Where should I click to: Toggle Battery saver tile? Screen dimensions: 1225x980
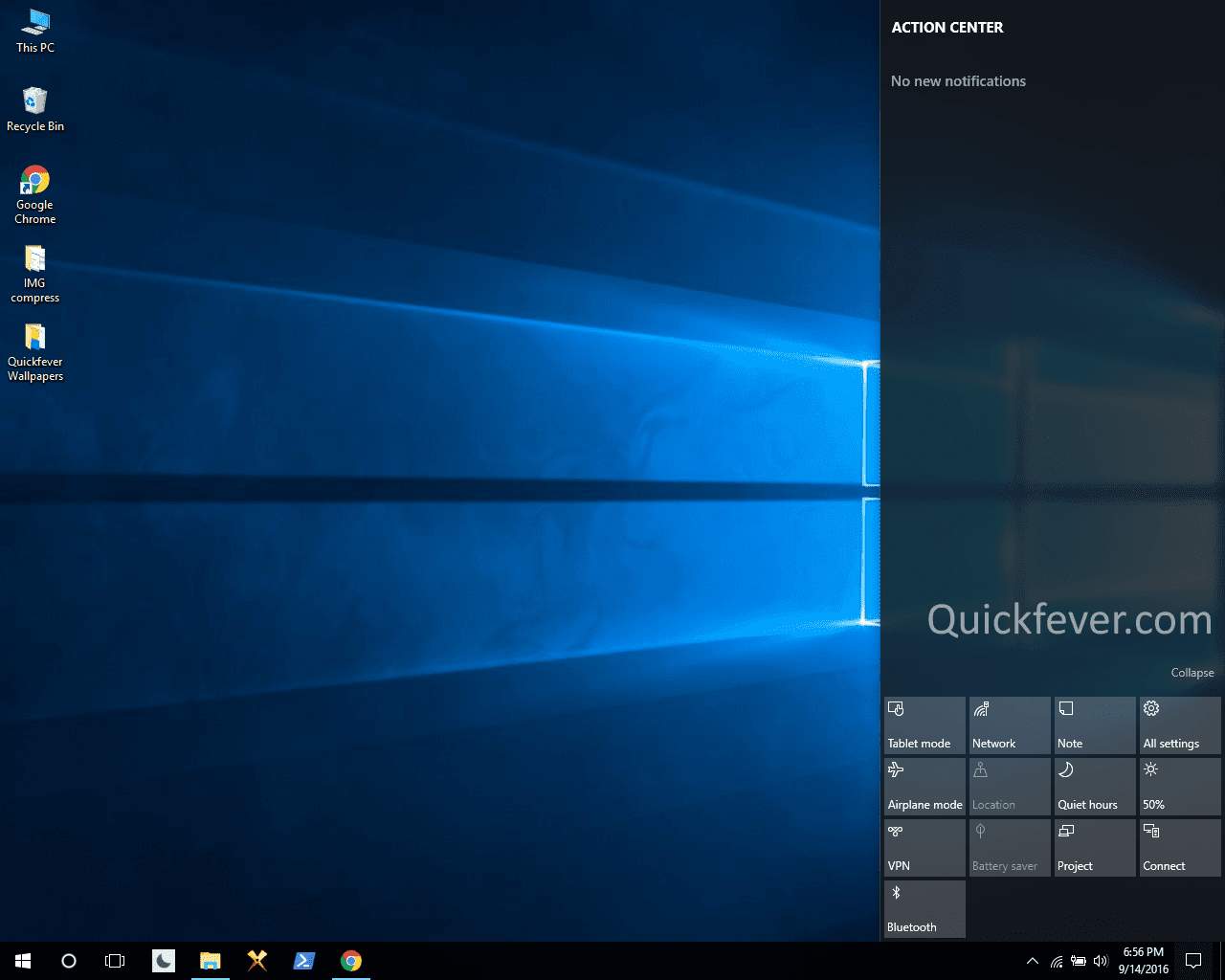[1010, 848]
